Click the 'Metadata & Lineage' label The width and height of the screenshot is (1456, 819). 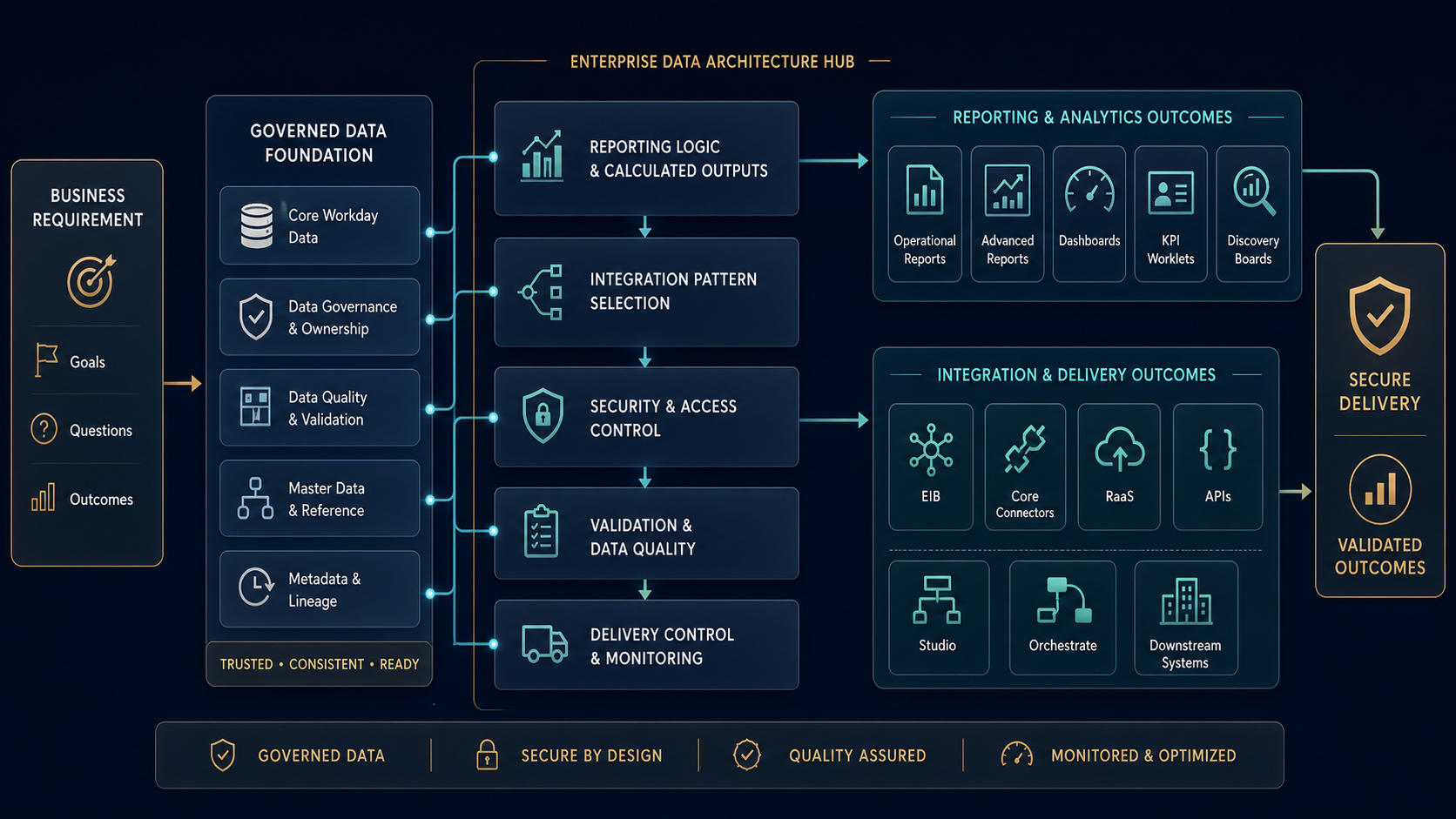[324, 590]
